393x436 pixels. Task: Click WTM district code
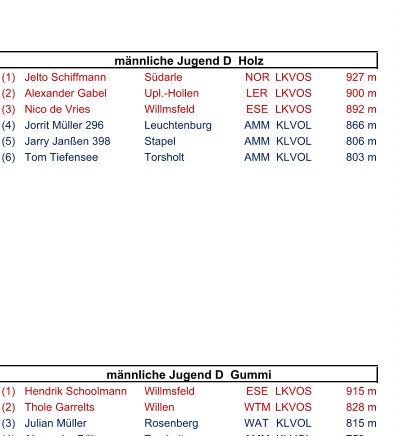(257, 407)
